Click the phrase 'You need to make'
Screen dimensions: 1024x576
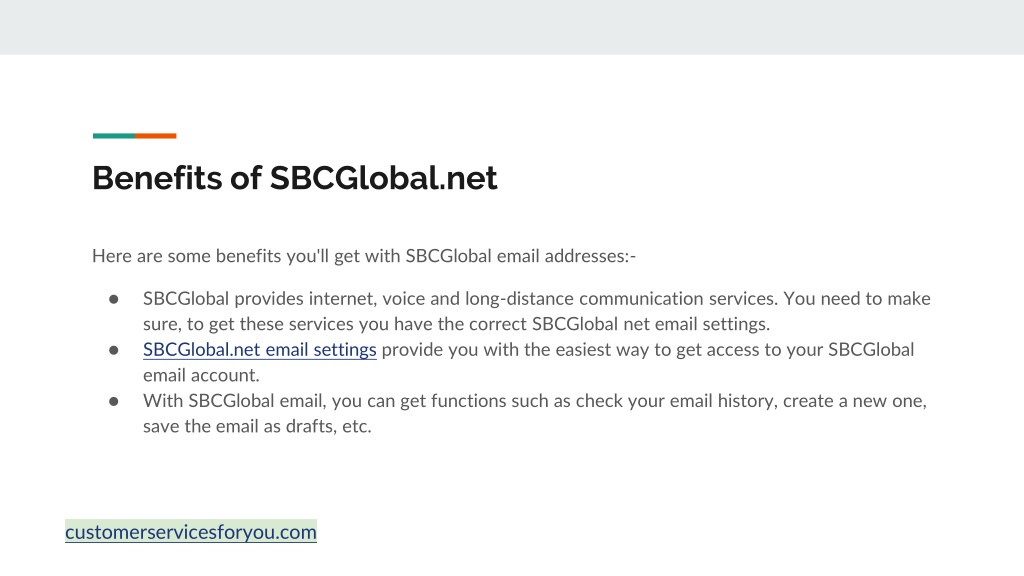pos(857,298)
